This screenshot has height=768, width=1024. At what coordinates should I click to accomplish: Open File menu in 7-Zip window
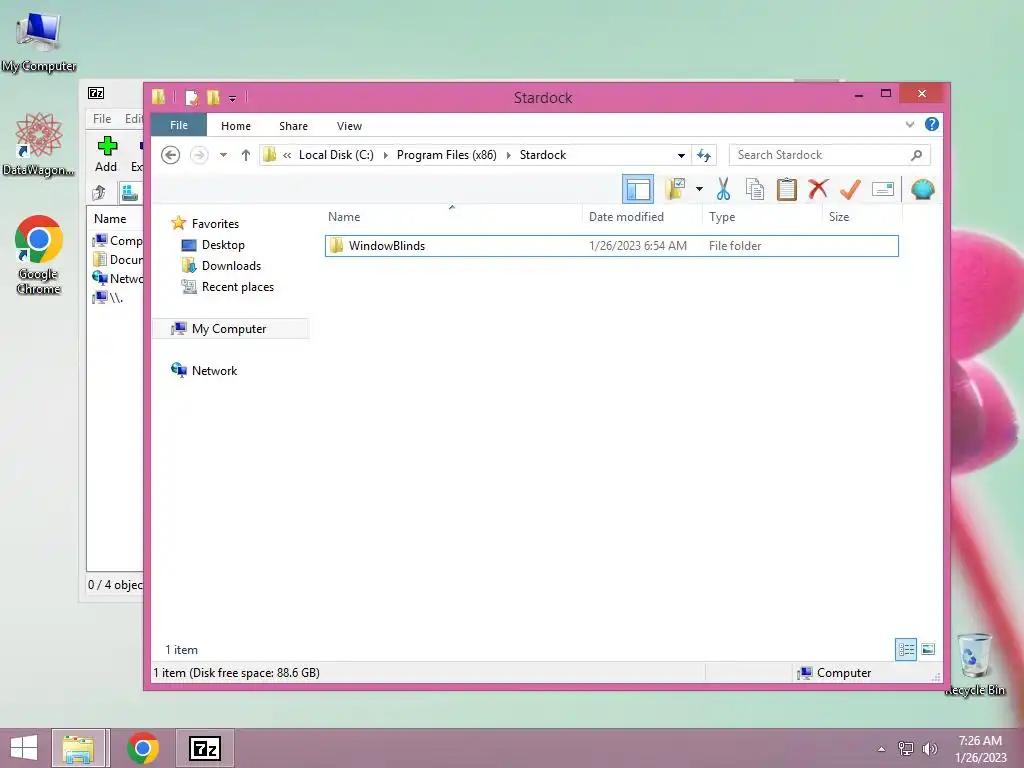pyautogui.click(x=102, y=118)
